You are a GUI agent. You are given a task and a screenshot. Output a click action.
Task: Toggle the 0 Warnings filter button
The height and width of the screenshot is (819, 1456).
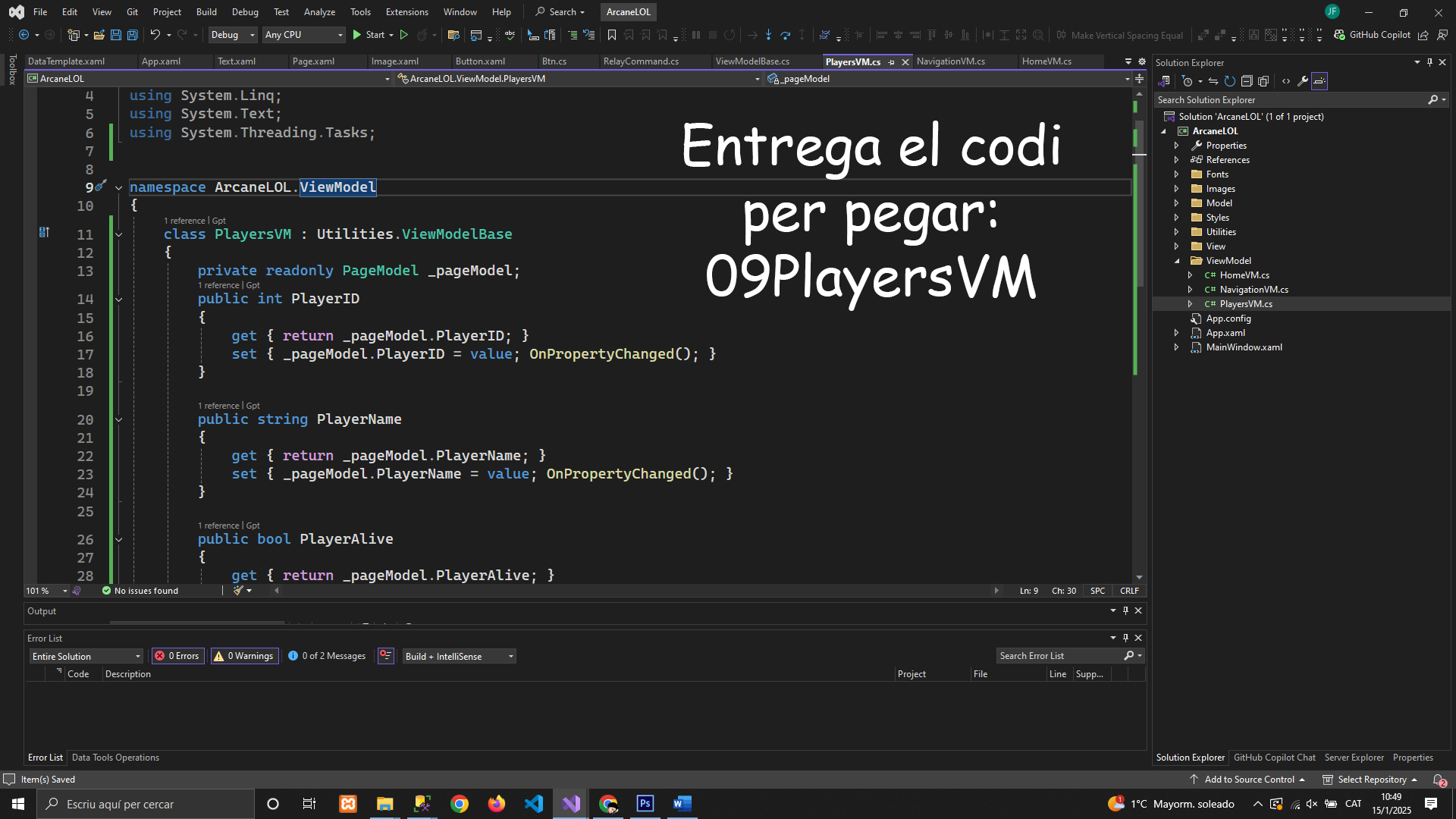(244, 656)
